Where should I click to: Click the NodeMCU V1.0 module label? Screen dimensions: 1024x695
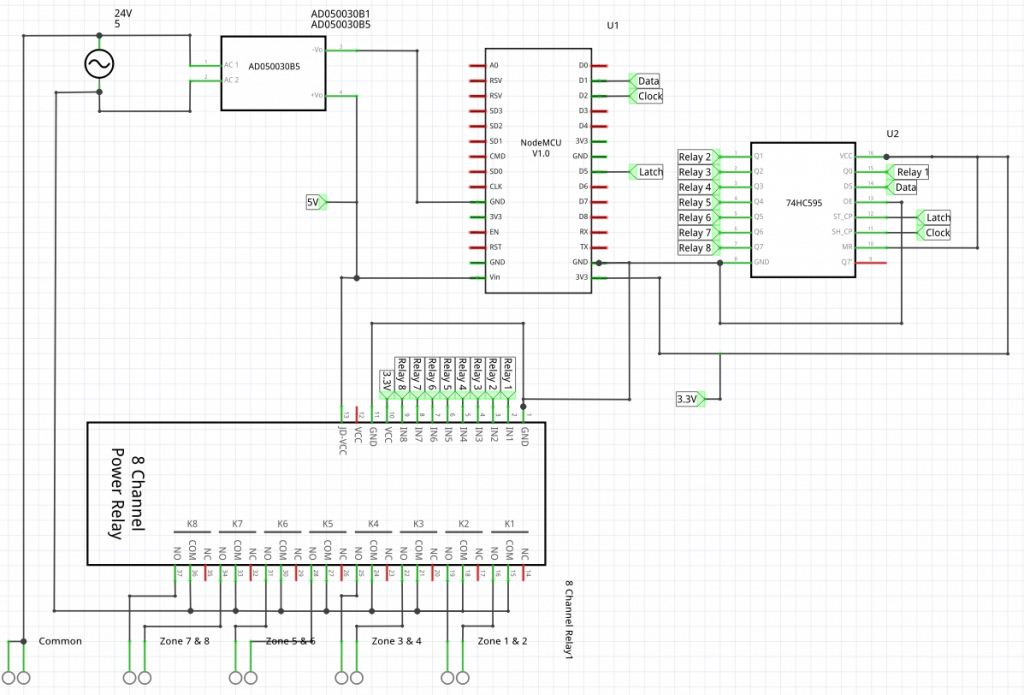click(541, 148)
